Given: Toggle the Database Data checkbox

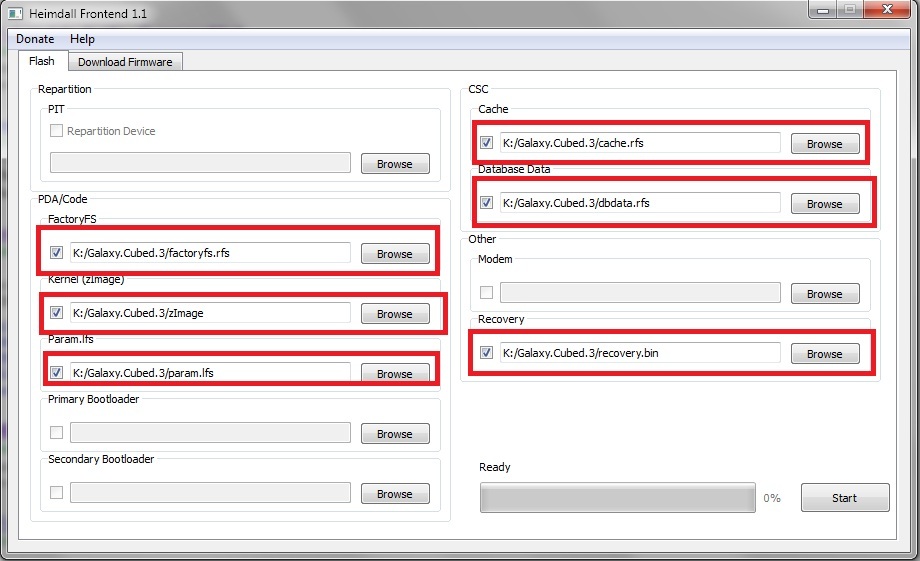Looking at the screenshot, I should coord(487,203).
